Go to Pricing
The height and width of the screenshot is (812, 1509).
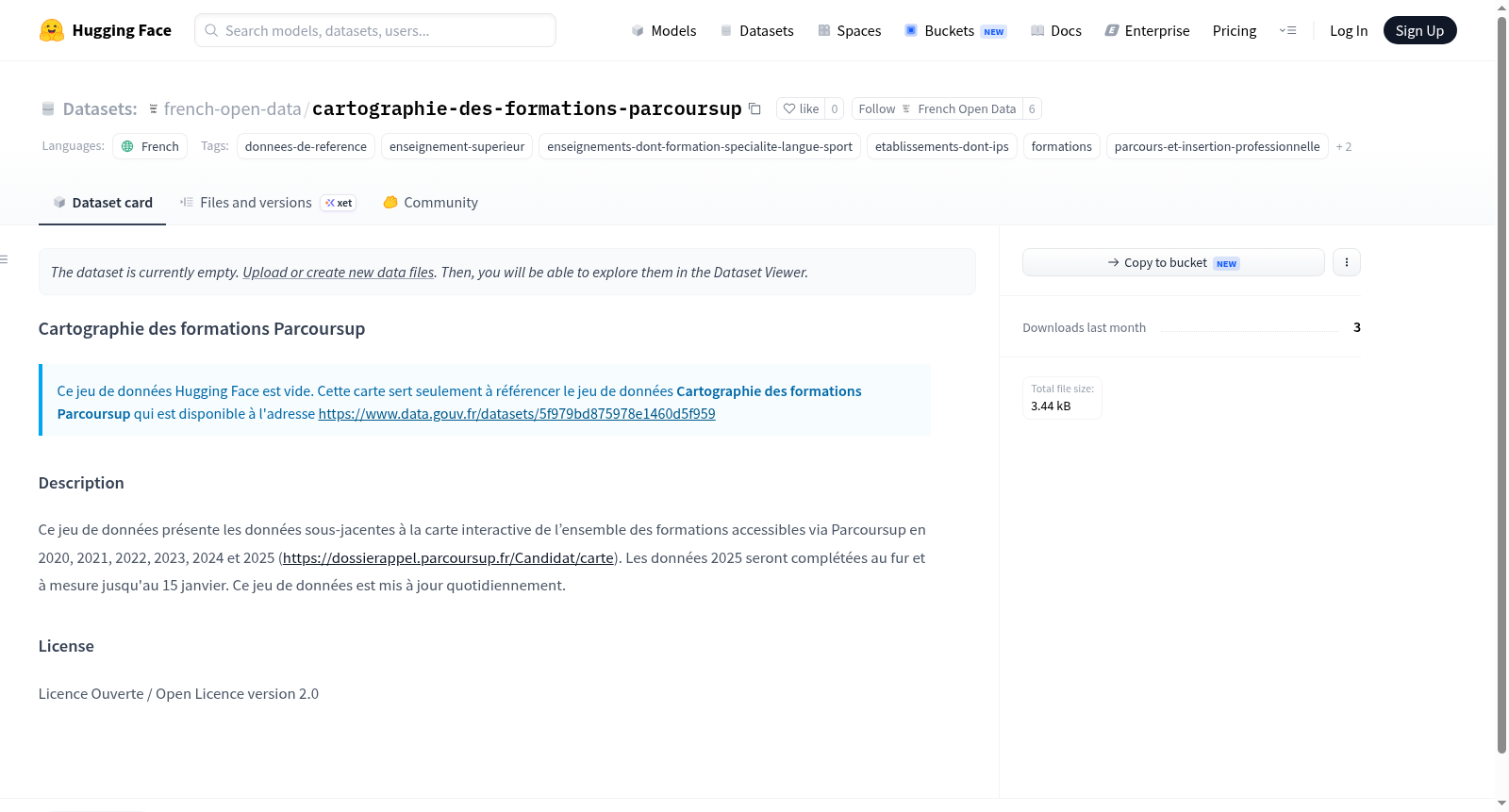click(1235, 30)
